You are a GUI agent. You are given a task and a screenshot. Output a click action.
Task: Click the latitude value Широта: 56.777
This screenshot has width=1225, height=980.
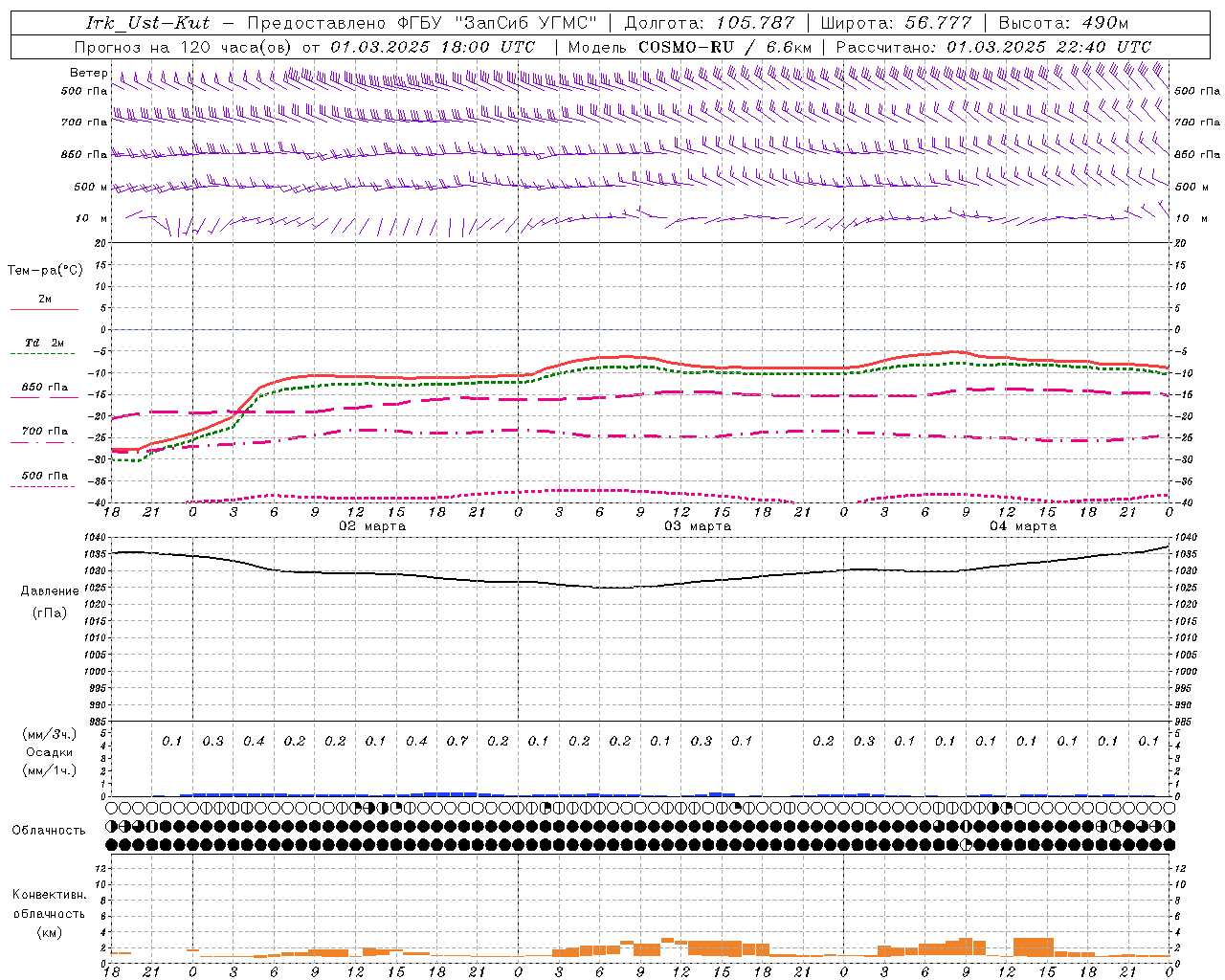click(896, 23)
